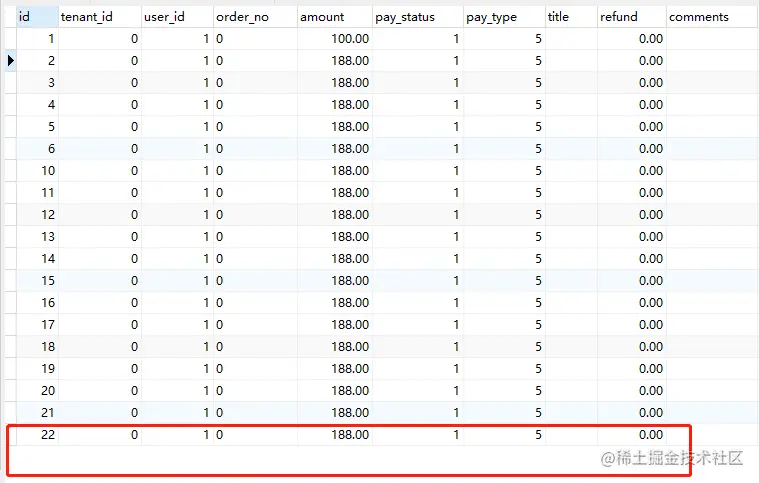Select the id cell showing 15
The width and height of the screenshot is (759, 483).
pos(37,281)
